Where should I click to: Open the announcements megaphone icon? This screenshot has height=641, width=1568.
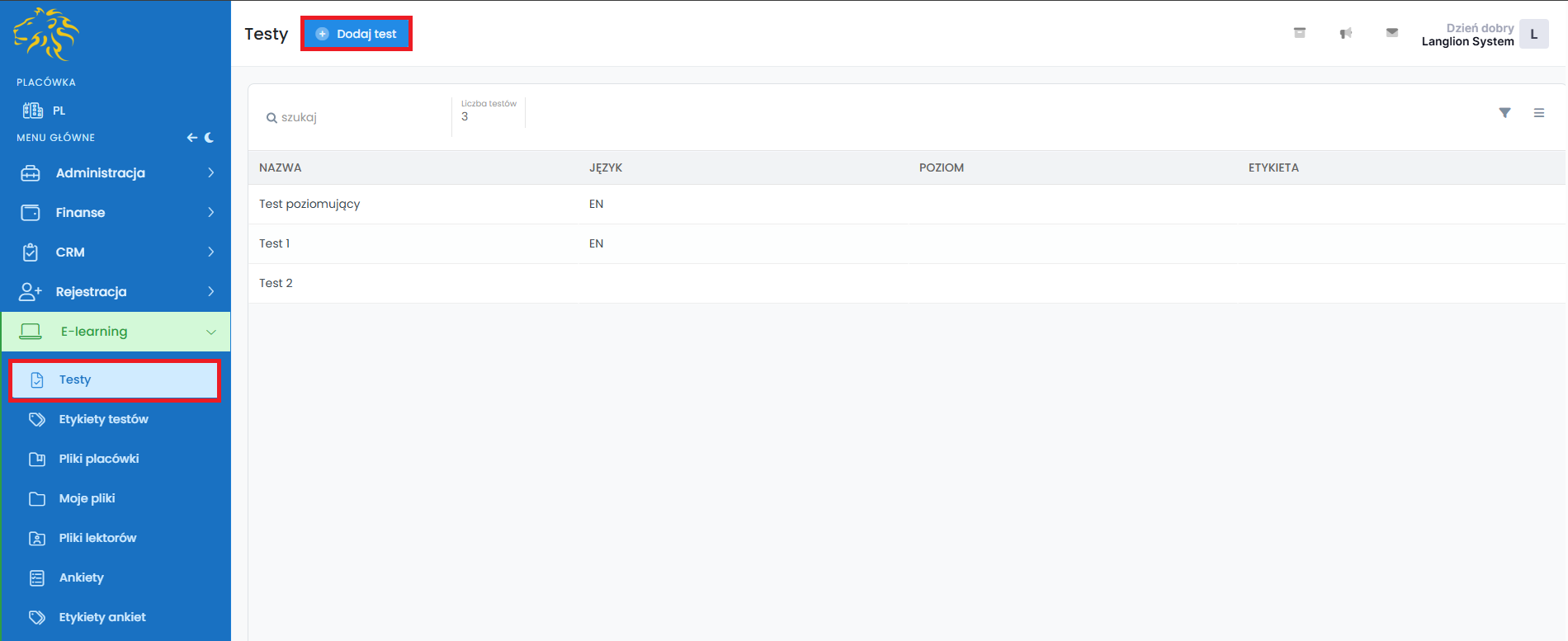[x=1345, y=33]
